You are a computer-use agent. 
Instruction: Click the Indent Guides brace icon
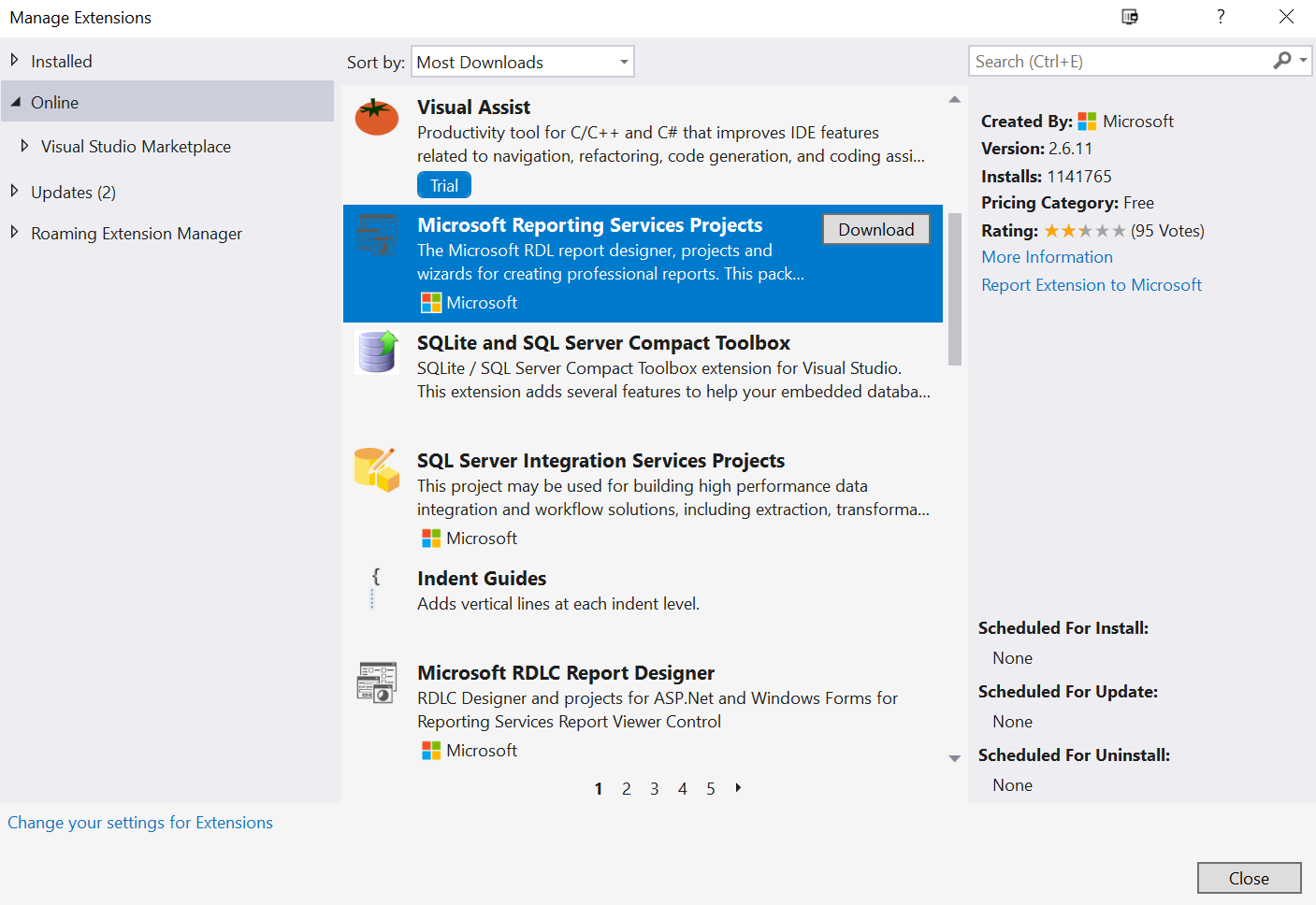pos(375,587)
